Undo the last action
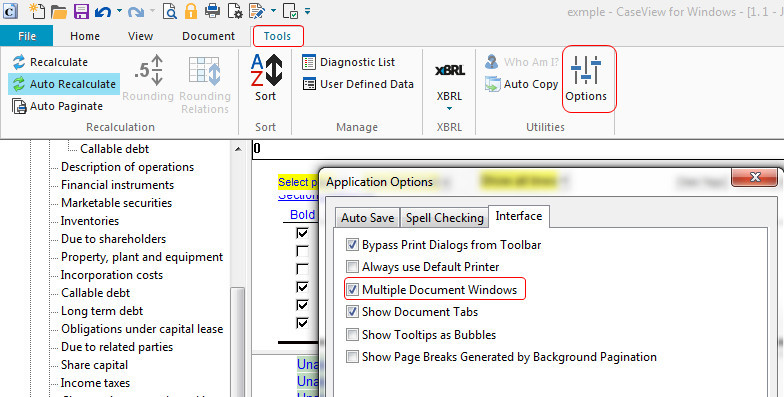This screenshot has width=784, height=397. (103, 11)
